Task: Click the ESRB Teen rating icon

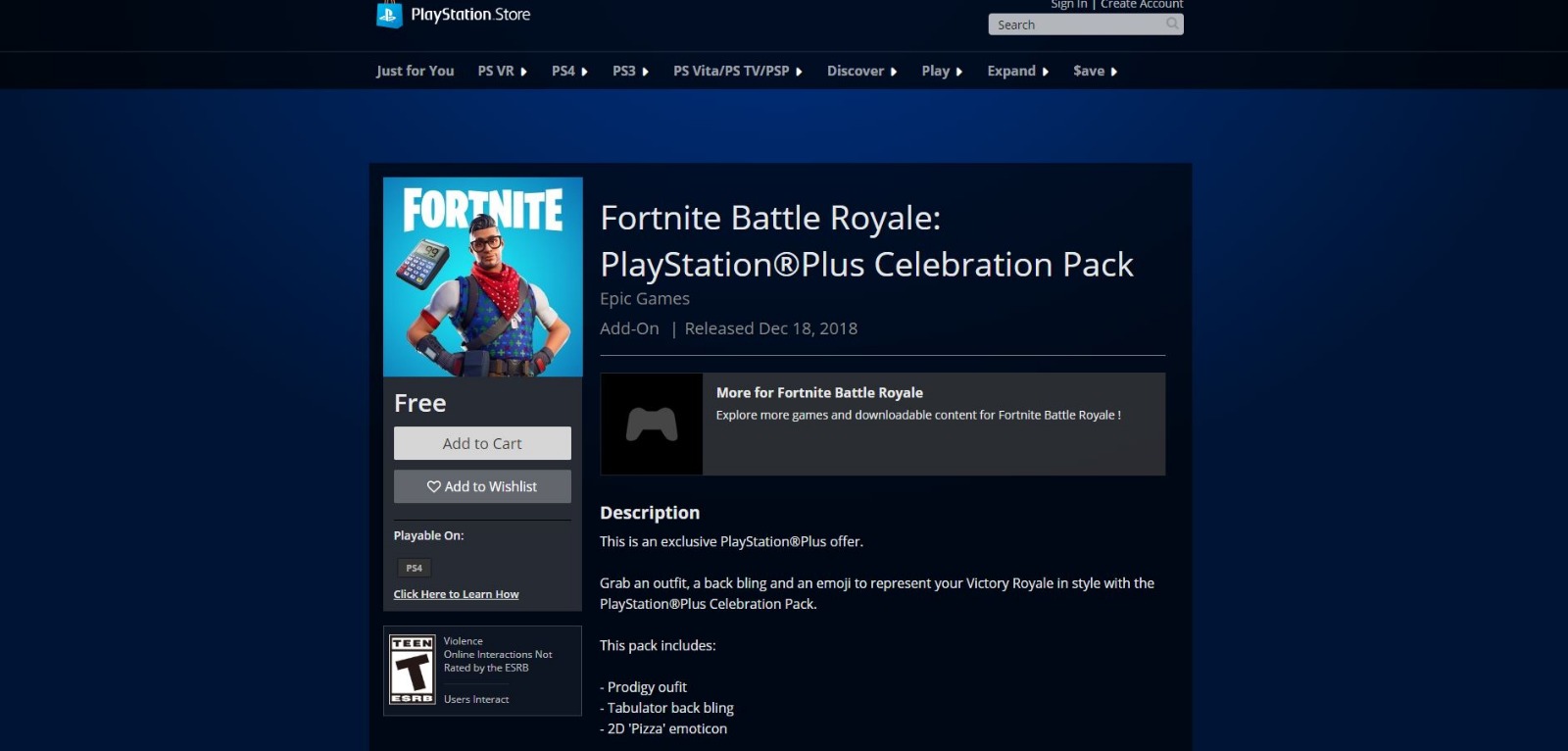Action: click(x=413, y=670)
